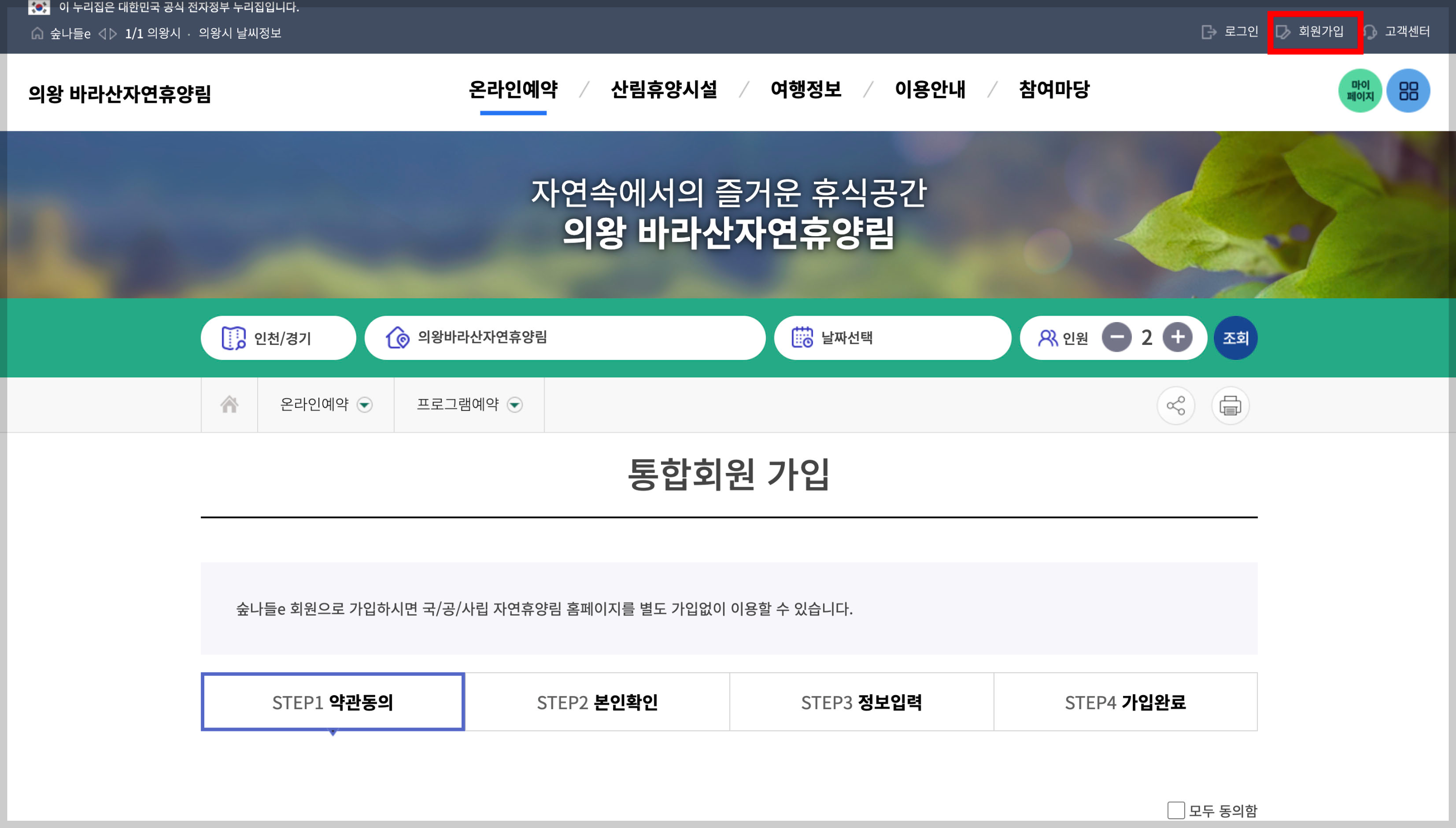Click the 숲나들e home icon at top left
The height and width of the screenshot is (828, 1456).
coord(37,33)
